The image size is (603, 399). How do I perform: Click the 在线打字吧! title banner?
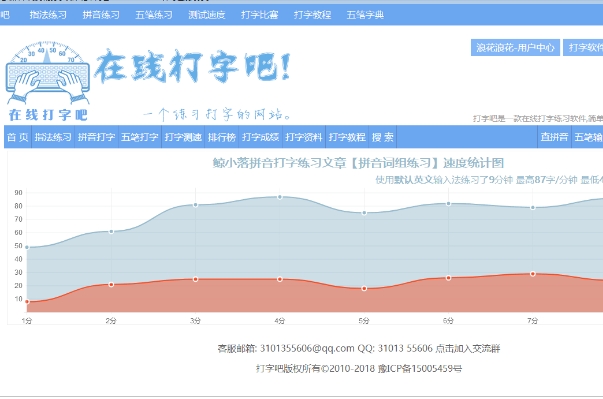pos(192,67)
